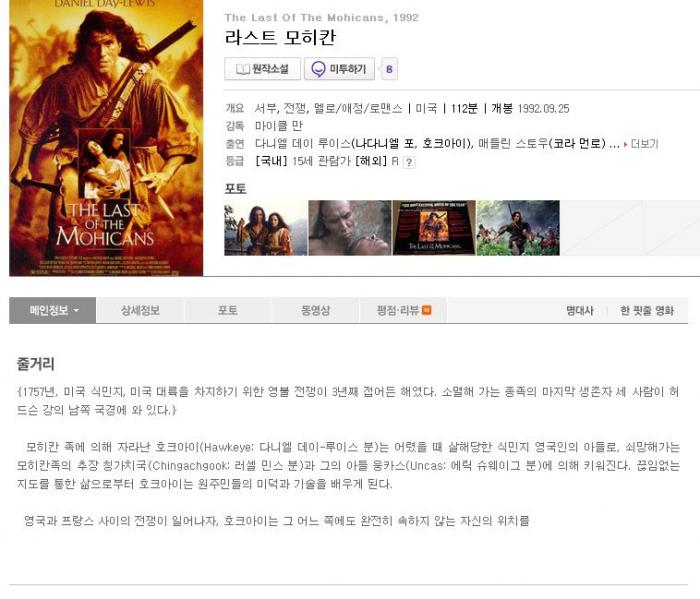Image resolution: width=700 pixels, height=599 pixels.
Task: Open photo thumbnail of movie poster billboard
Action: (x=434, y=228)
